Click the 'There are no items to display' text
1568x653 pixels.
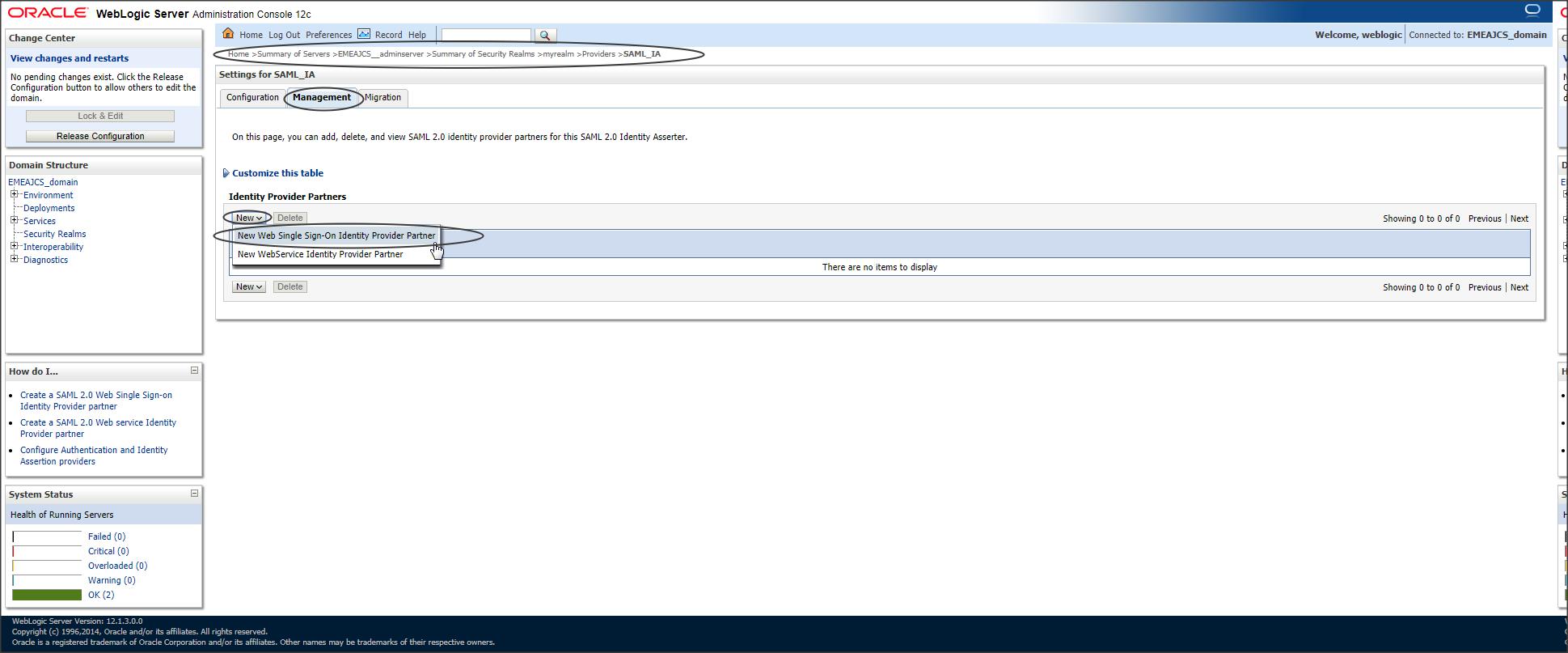[x=880, y=267]
